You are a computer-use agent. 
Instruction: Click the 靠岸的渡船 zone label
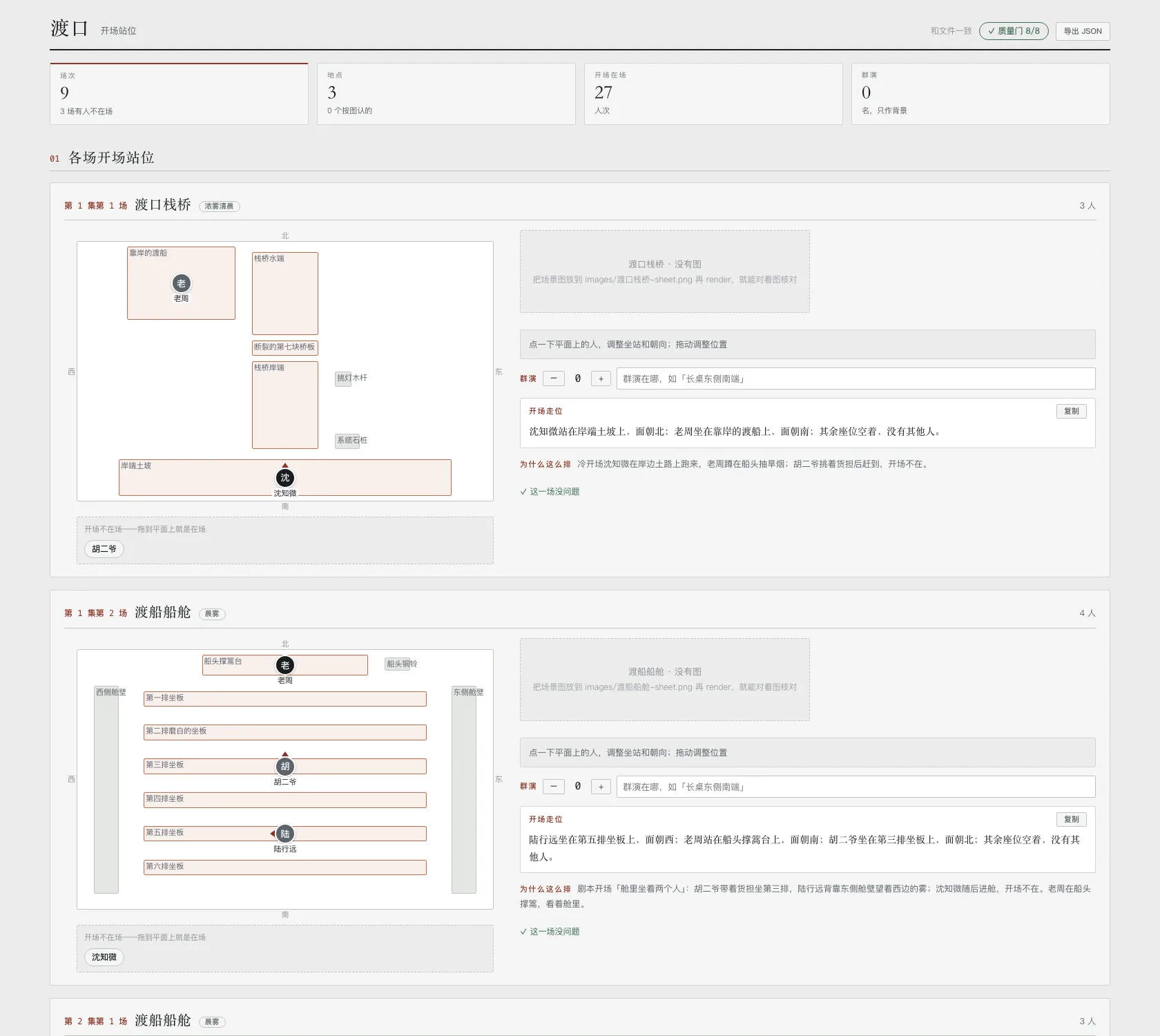148,253
